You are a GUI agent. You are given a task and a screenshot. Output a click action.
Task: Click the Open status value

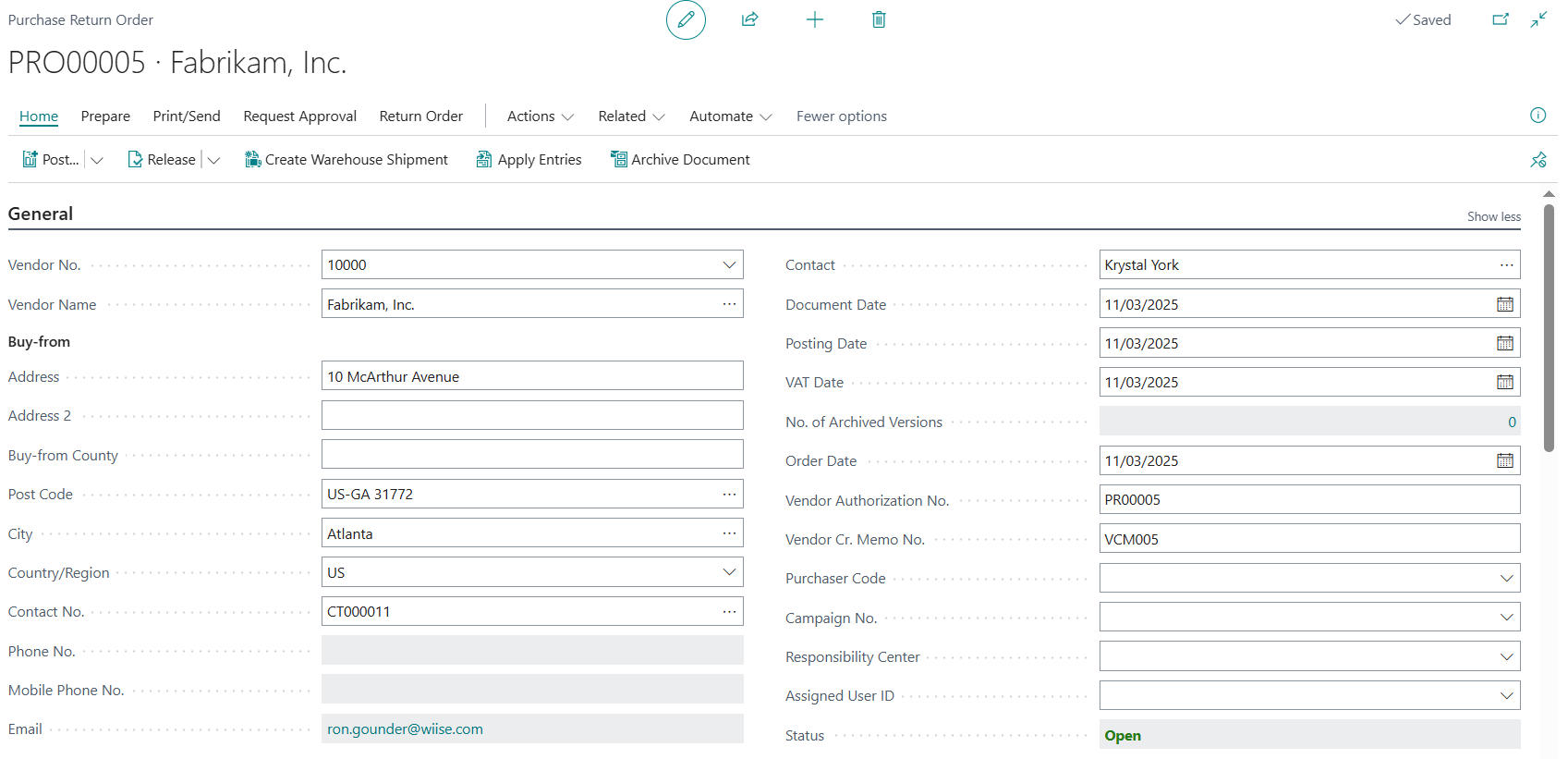point(1123,735)
